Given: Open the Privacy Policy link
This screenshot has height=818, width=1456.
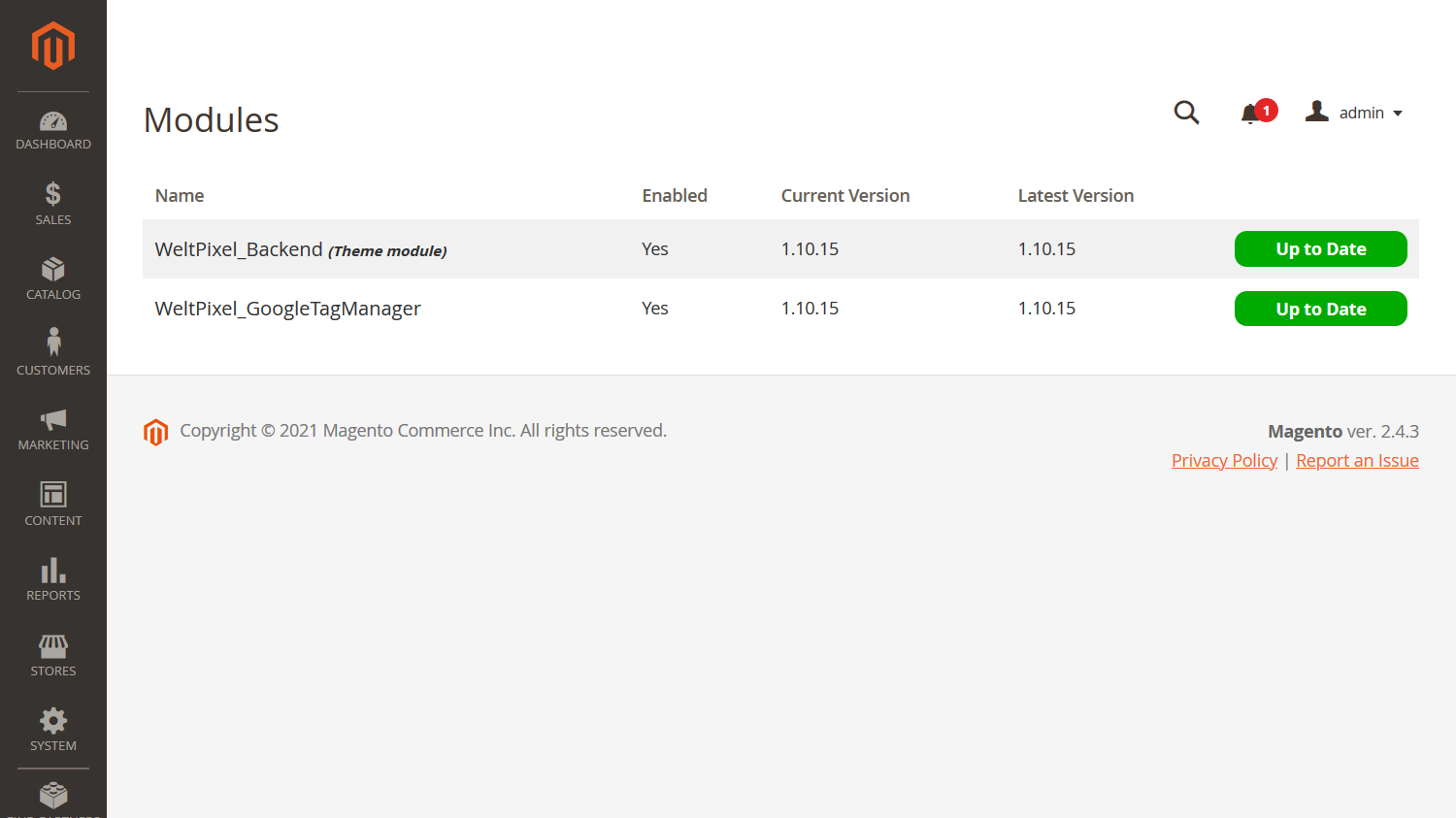Looking at the screenshot, I should [x=1224, y=461].
